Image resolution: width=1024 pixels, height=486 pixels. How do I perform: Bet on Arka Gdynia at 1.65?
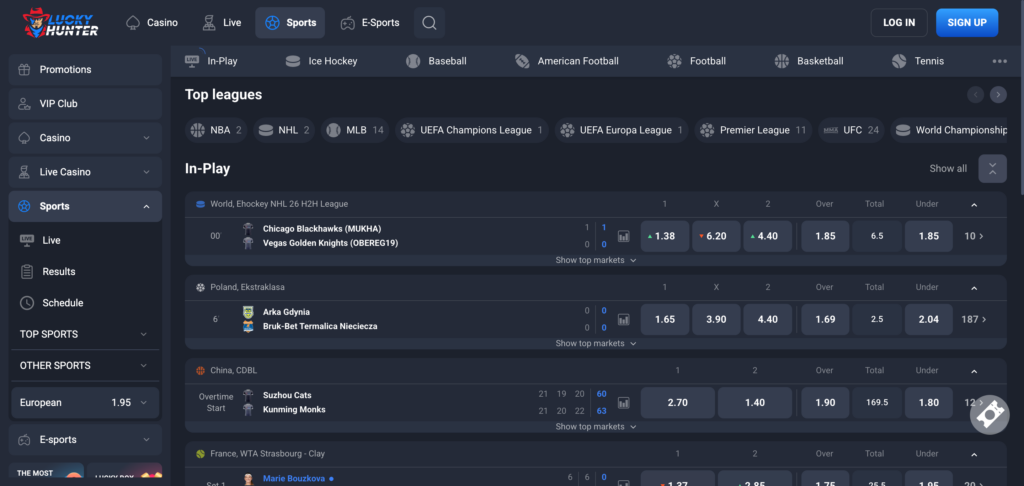pyautogui.click(x=665, y=319)
